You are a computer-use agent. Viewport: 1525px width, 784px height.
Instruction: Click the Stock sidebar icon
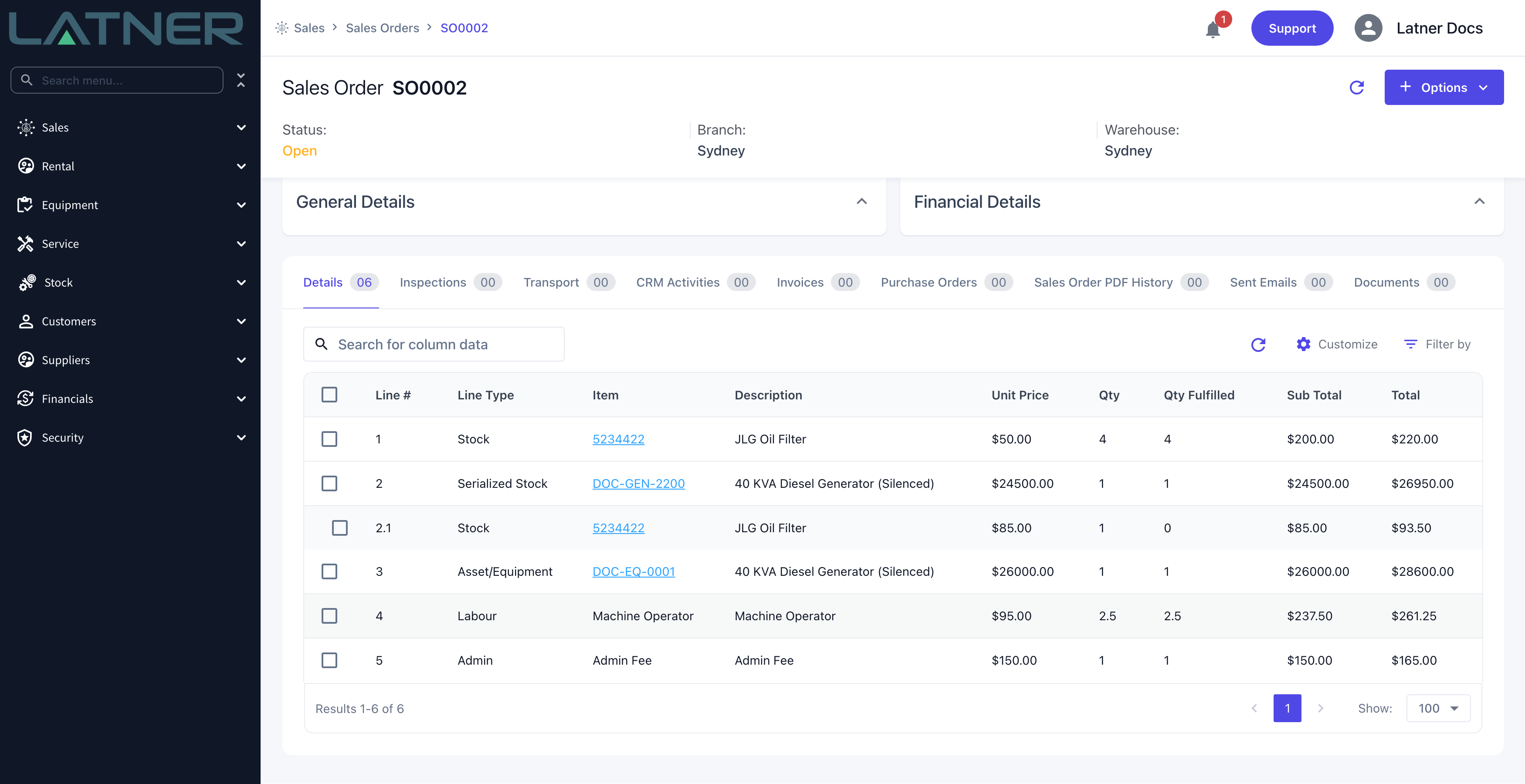pos(27,282)
